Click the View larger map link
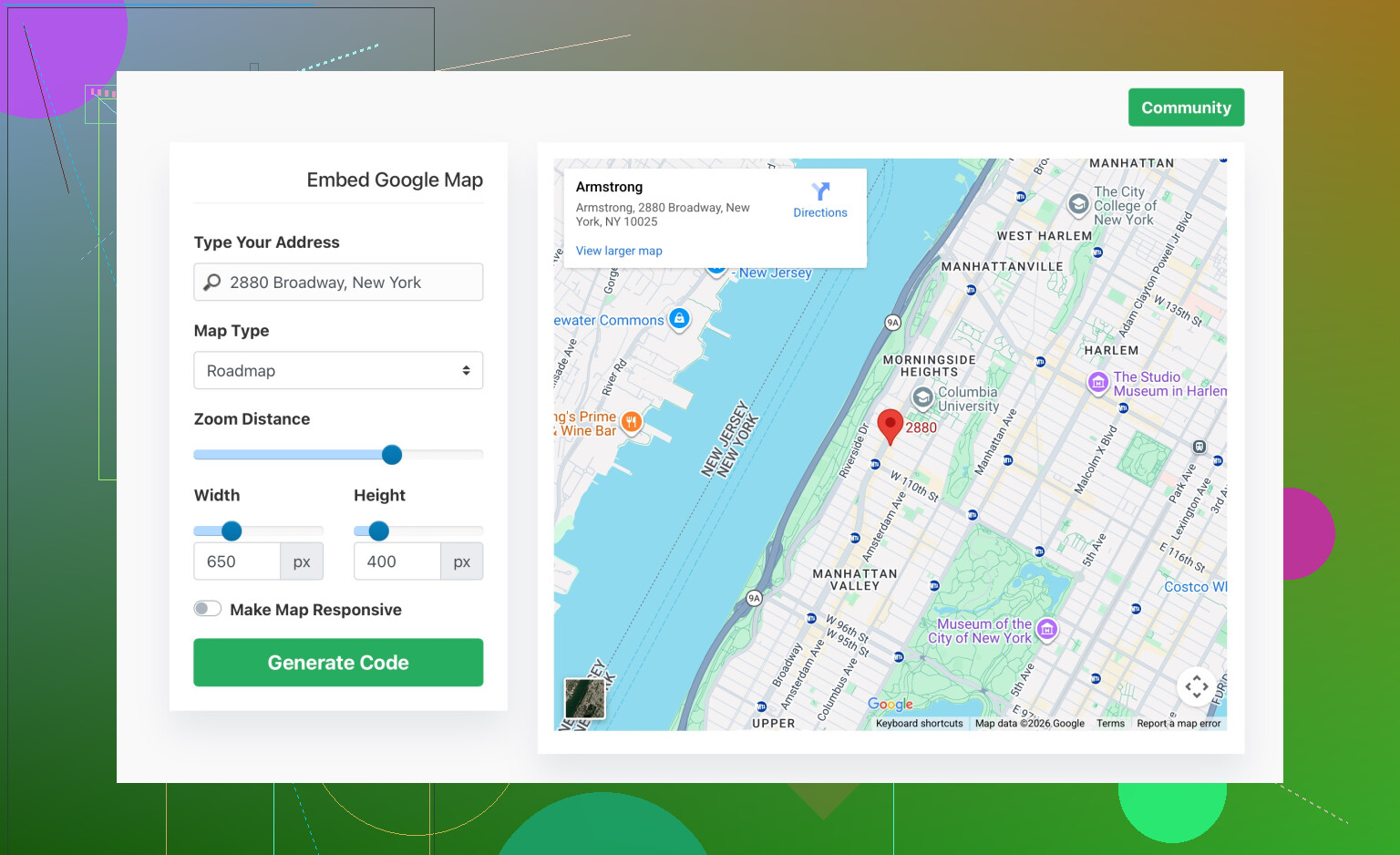 pyautogui.click(x=619, y=251)
